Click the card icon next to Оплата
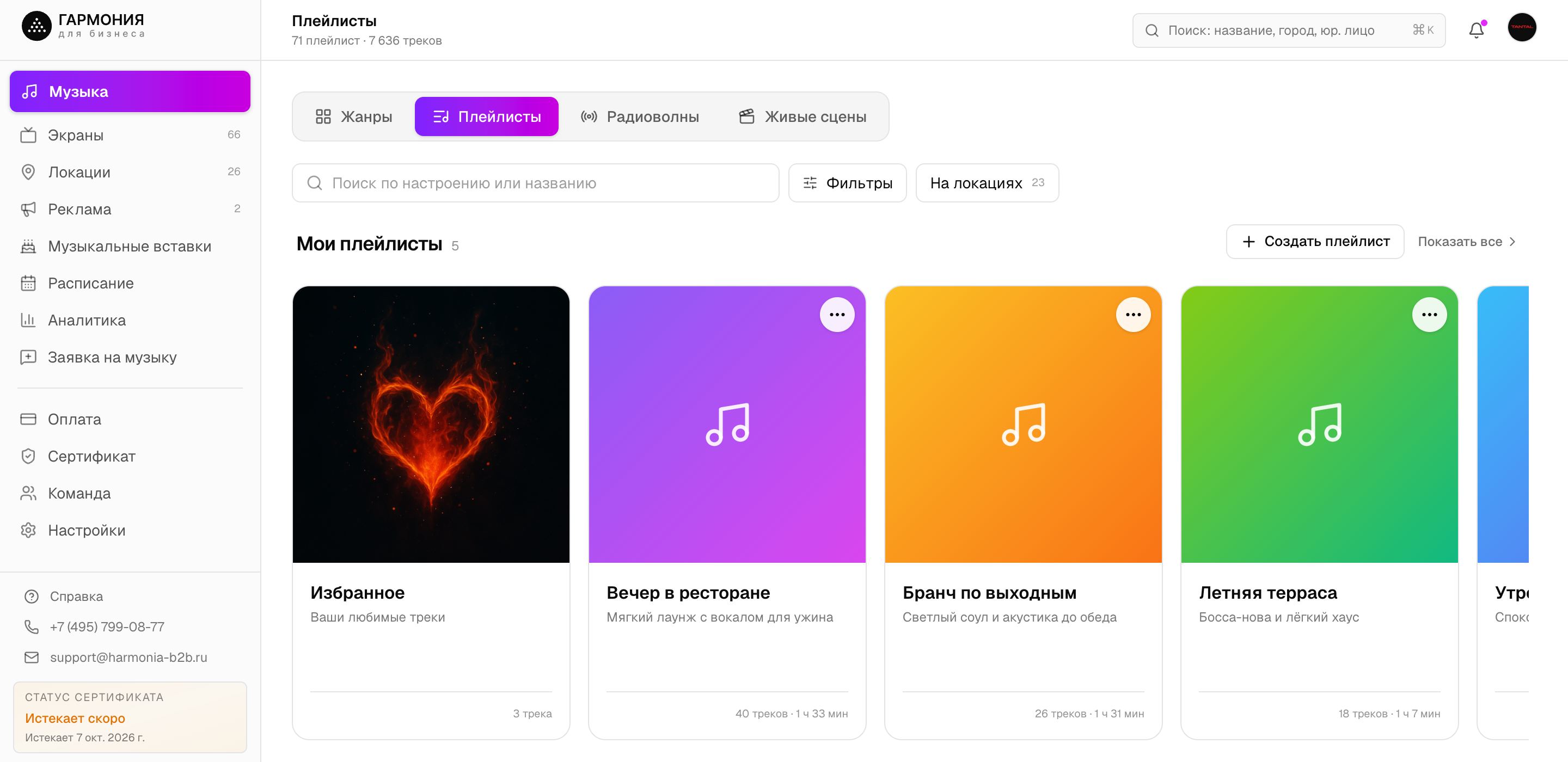Image resolution: width=1568 pixels, height=762 pixels. click(29, 419)
